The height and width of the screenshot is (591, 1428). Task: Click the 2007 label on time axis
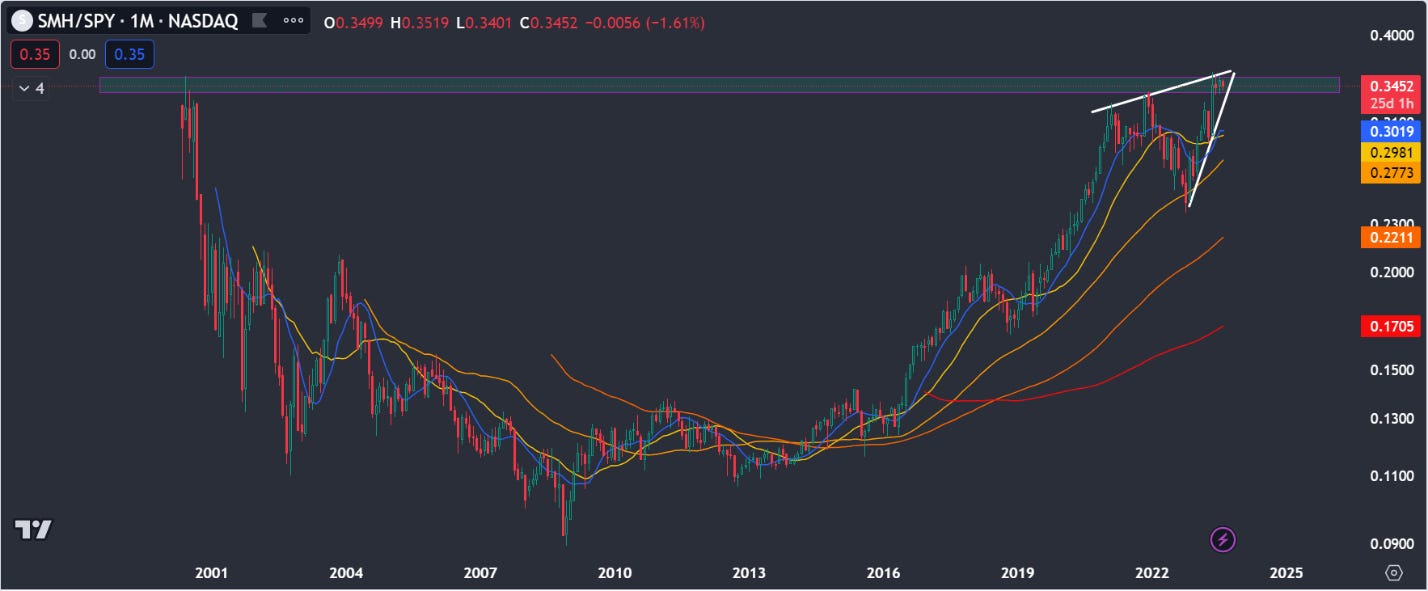click(x=481, y=574)
